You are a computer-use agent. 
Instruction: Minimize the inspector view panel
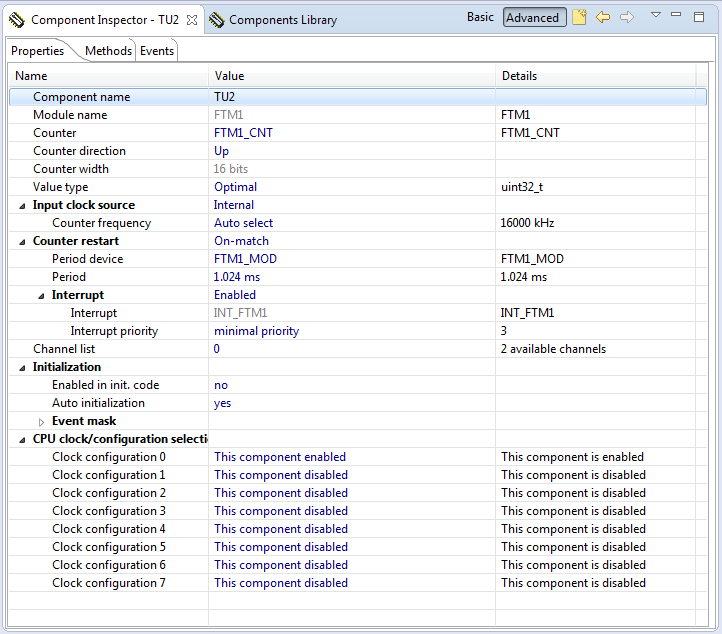point(676,16)
